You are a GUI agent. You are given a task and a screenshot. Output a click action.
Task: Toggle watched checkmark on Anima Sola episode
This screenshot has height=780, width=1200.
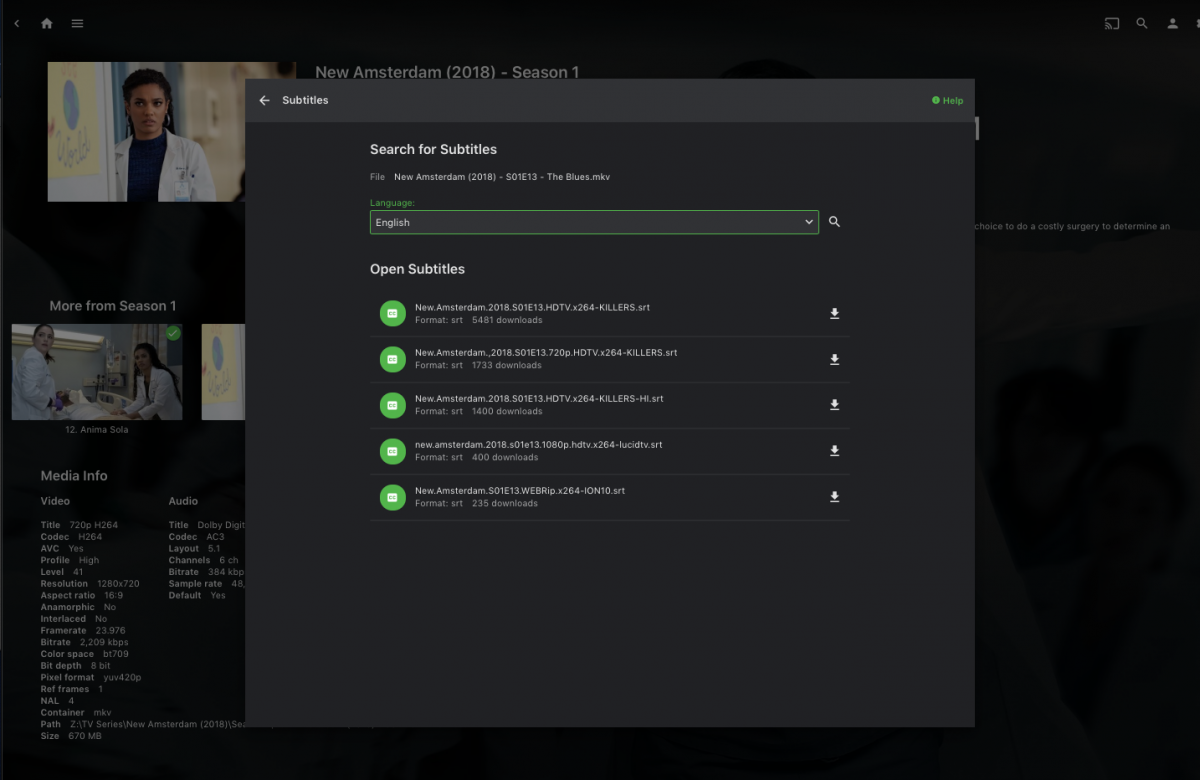(x=173, y=333)
